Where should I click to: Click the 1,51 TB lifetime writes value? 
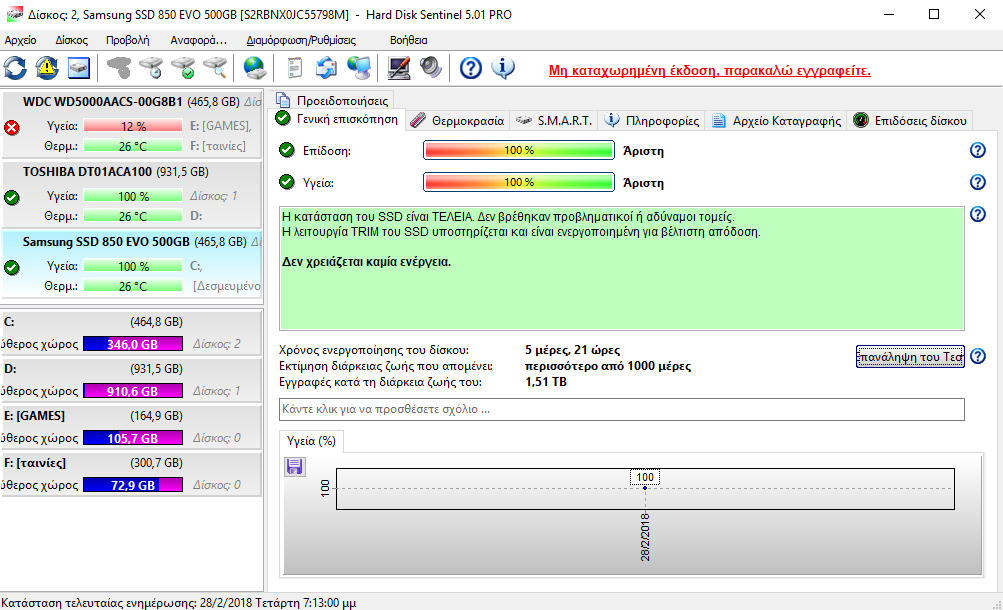point(546,382)
